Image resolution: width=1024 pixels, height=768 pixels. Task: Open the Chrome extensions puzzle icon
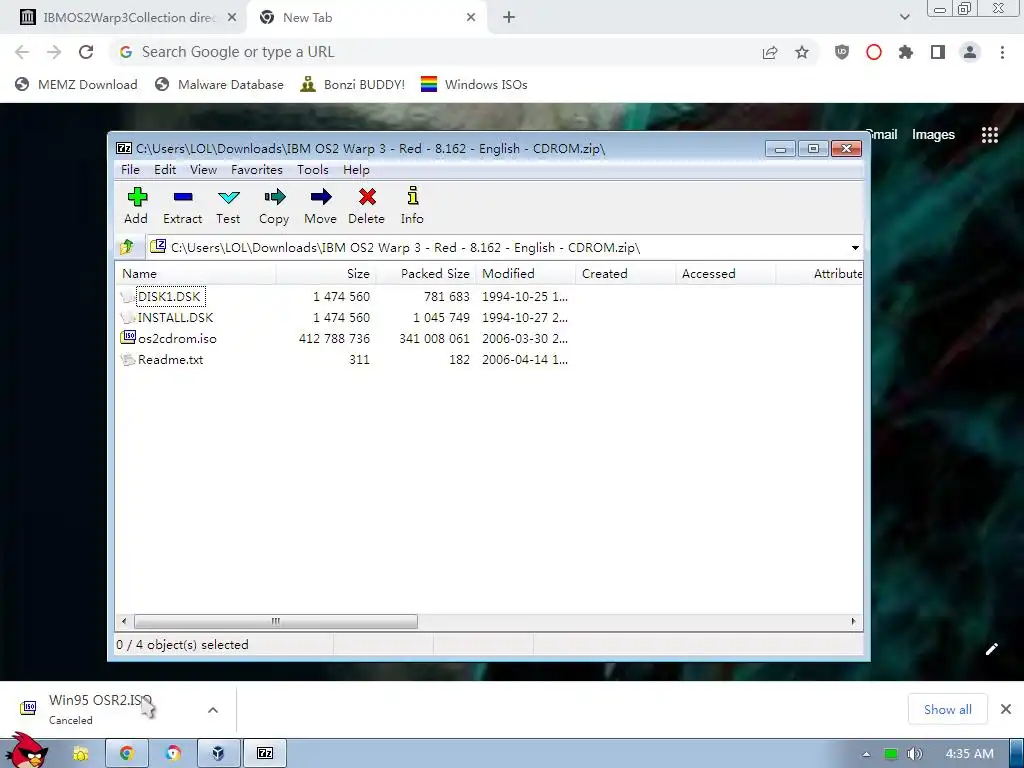[906, 52]
